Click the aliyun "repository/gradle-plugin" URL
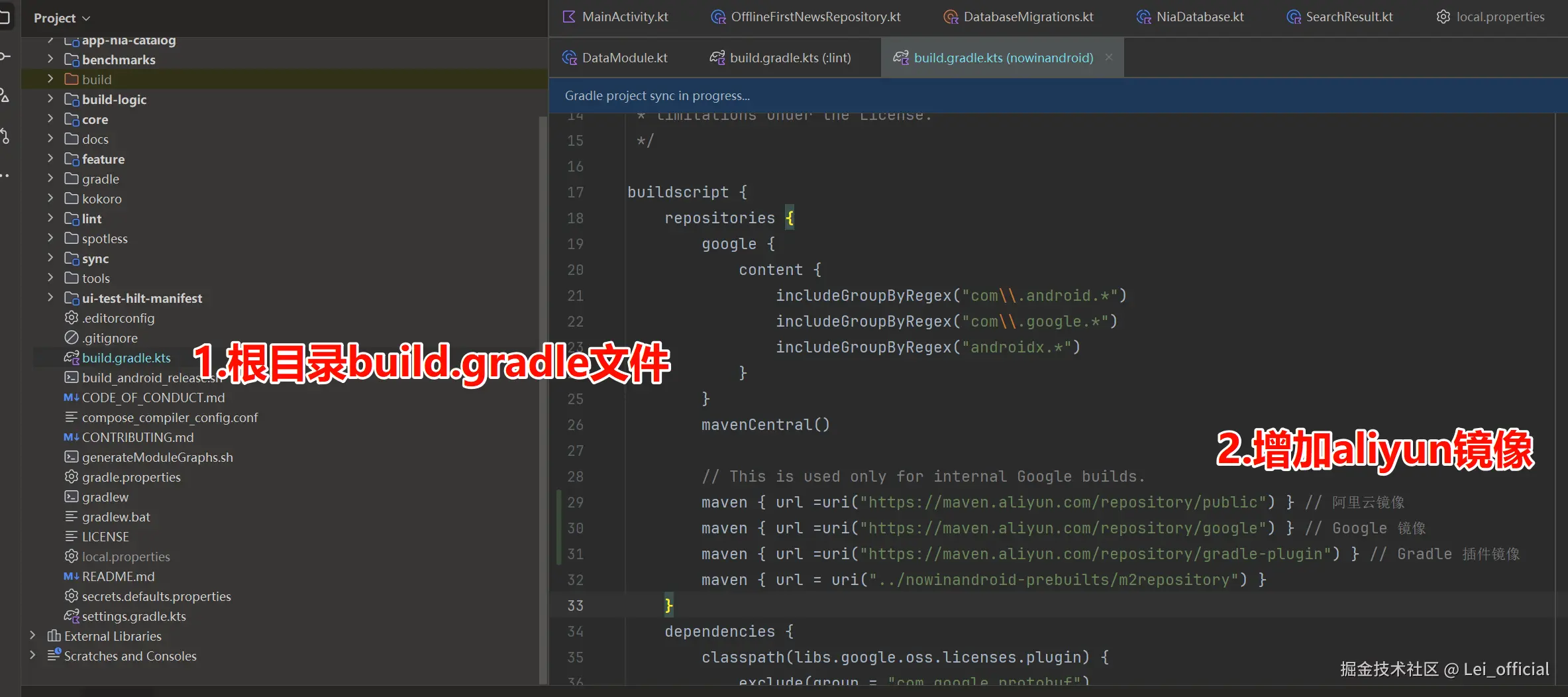 coord(1096,554)
